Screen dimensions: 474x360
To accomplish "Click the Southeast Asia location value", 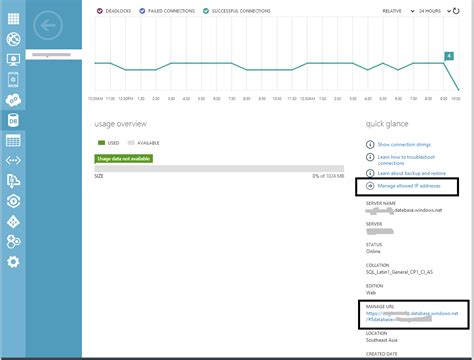I will point(381,340).
